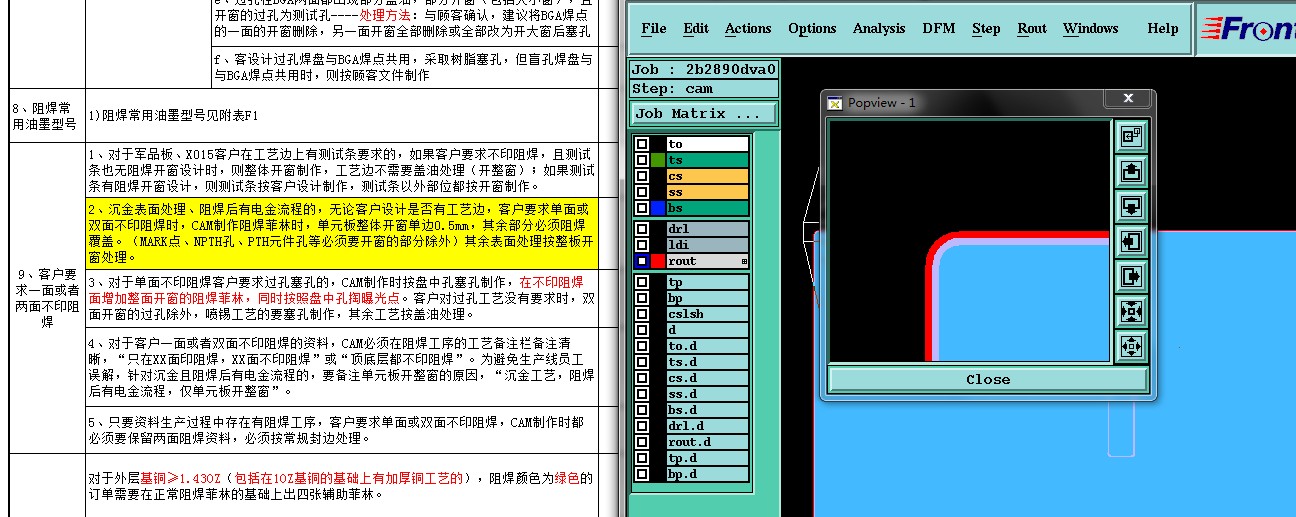This screenshot has width=1296, height=517.
Task: Select the layer name 'bs.d' in layer list
Action: pos(707,410)
